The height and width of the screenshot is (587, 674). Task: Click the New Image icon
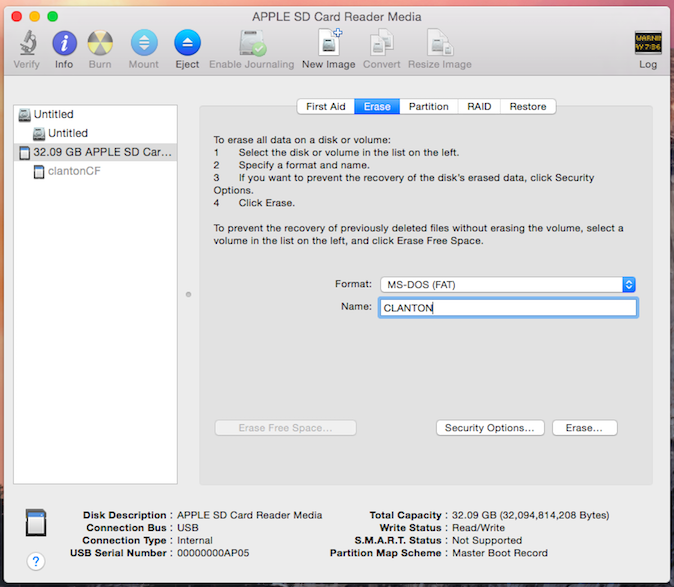pos(328,43)
